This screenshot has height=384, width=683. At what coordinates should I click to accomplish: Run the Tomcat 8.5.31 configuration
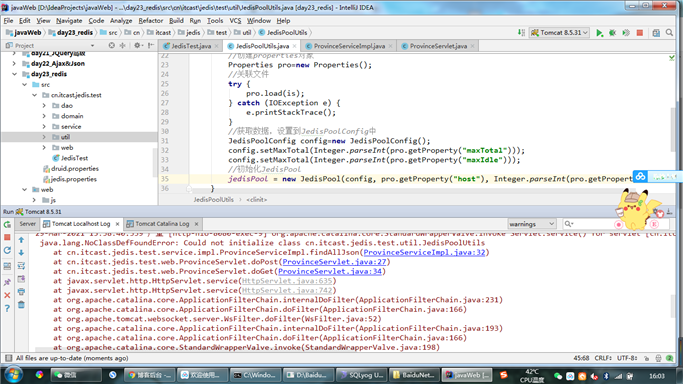click(599, 33)
